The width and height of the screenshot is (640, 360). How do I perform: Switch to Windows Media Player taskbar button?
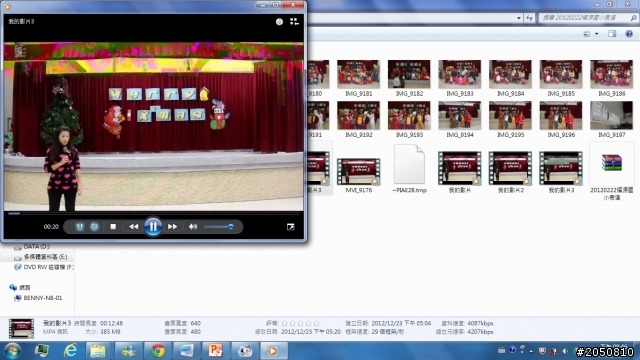273,351
